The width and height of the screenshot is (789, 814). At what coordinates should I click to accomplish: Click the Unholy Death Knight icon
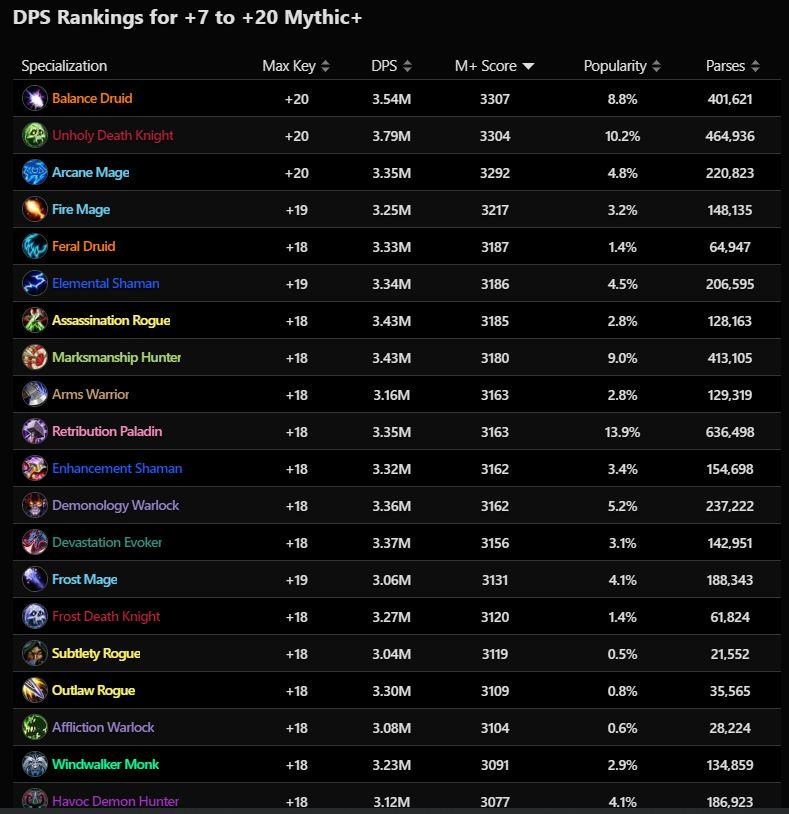coord(34,135)
